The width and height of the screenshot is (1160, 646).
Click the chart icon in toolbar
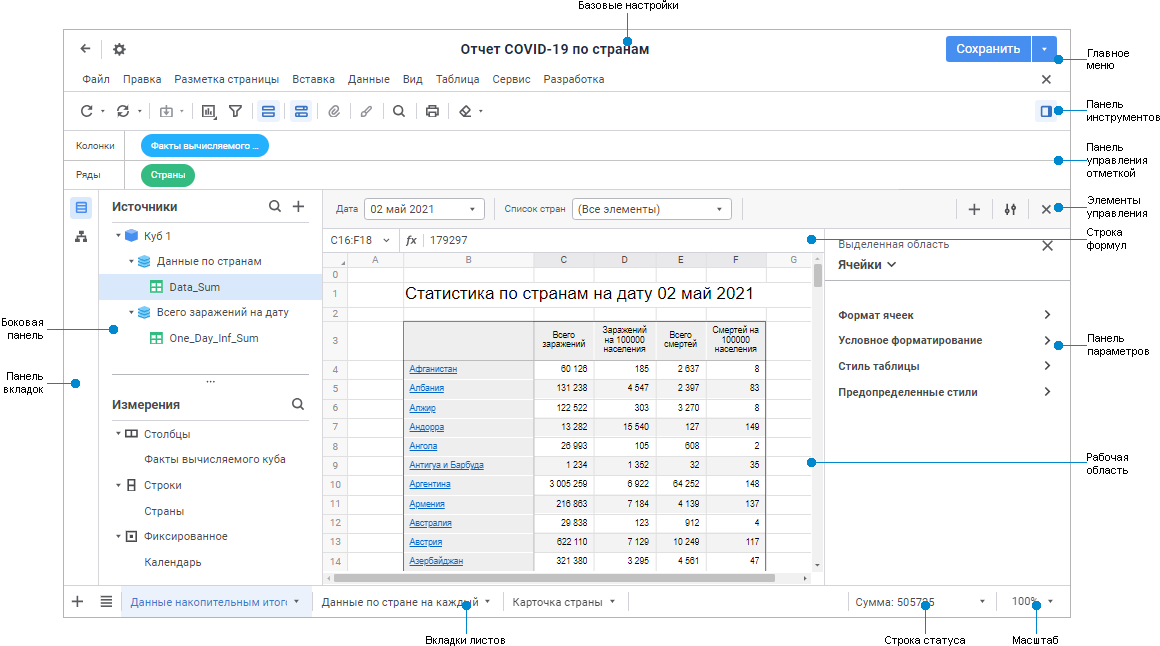click(209, 111)
